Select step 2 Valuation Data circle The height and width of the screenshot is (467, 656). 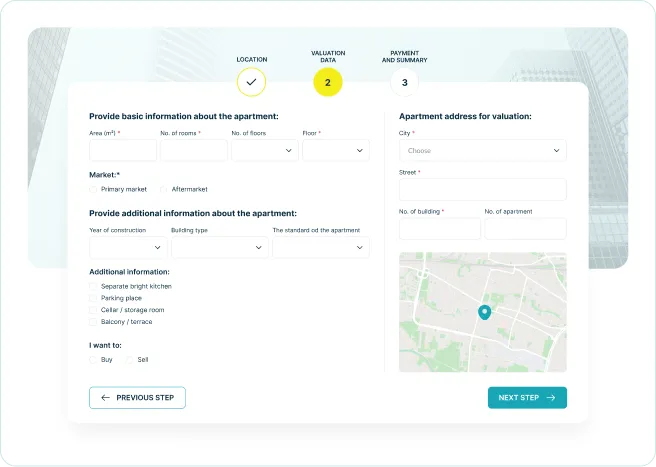[328, 82]
